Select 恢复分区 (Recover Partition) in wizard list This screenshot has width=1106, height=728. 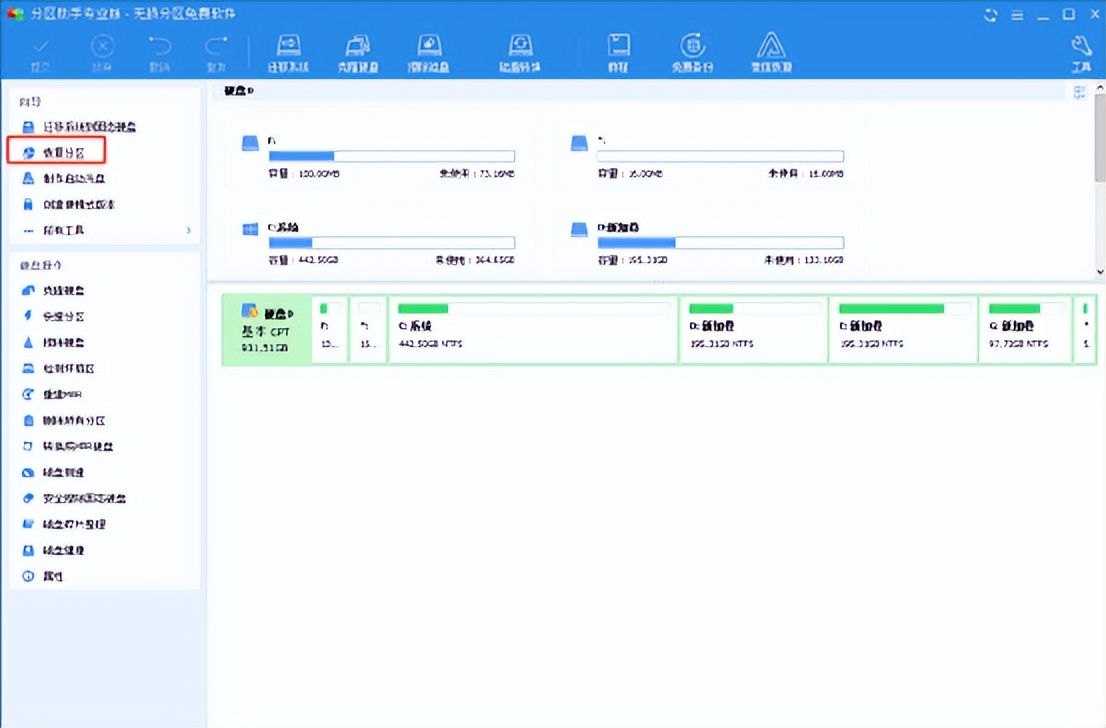point(64,152)
